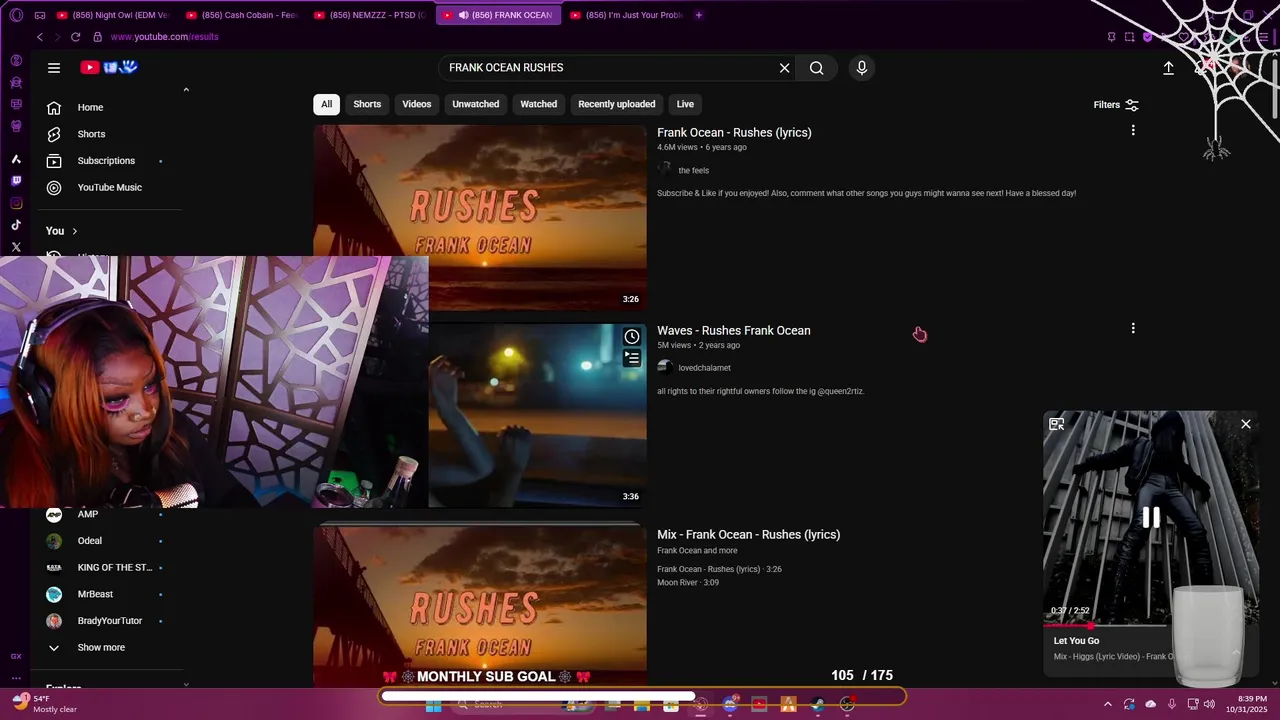Image resolution: width=1280 pixels, height=720 pixels.
Task: Open Frank Ocean - Rushes (lyrics) title
Action: point(734,133)
